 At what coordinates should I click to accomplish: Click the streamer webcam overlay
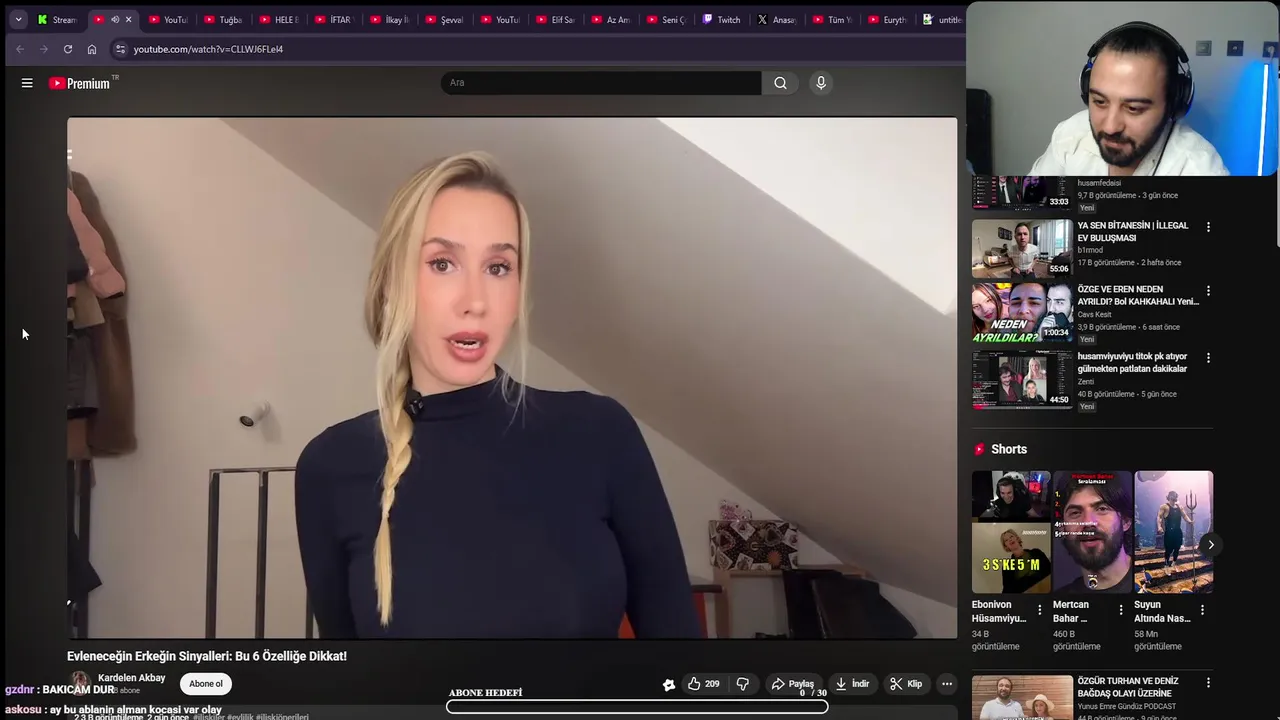click(x=1123, y=88)
